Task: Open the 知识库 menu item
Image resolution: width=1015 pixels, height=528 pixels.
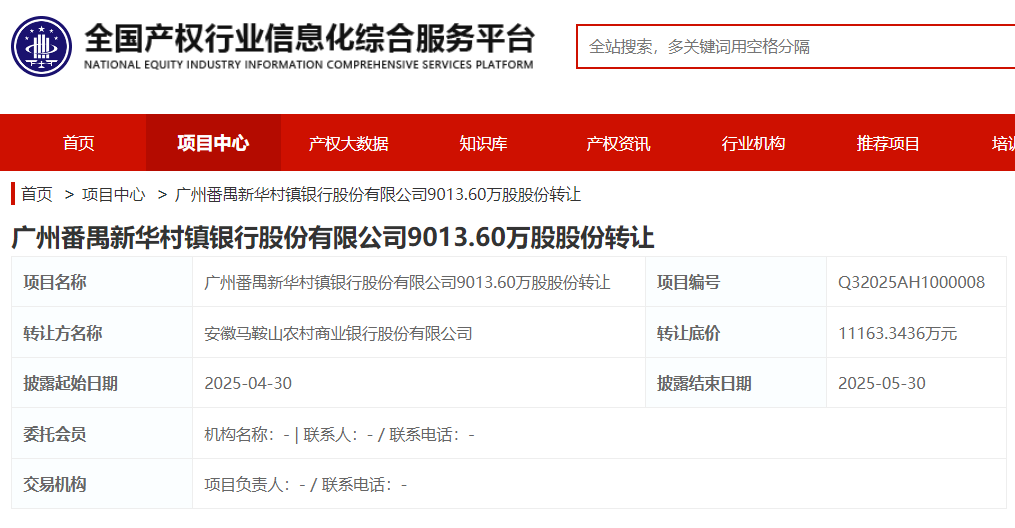Action: (x=483, y=143)
